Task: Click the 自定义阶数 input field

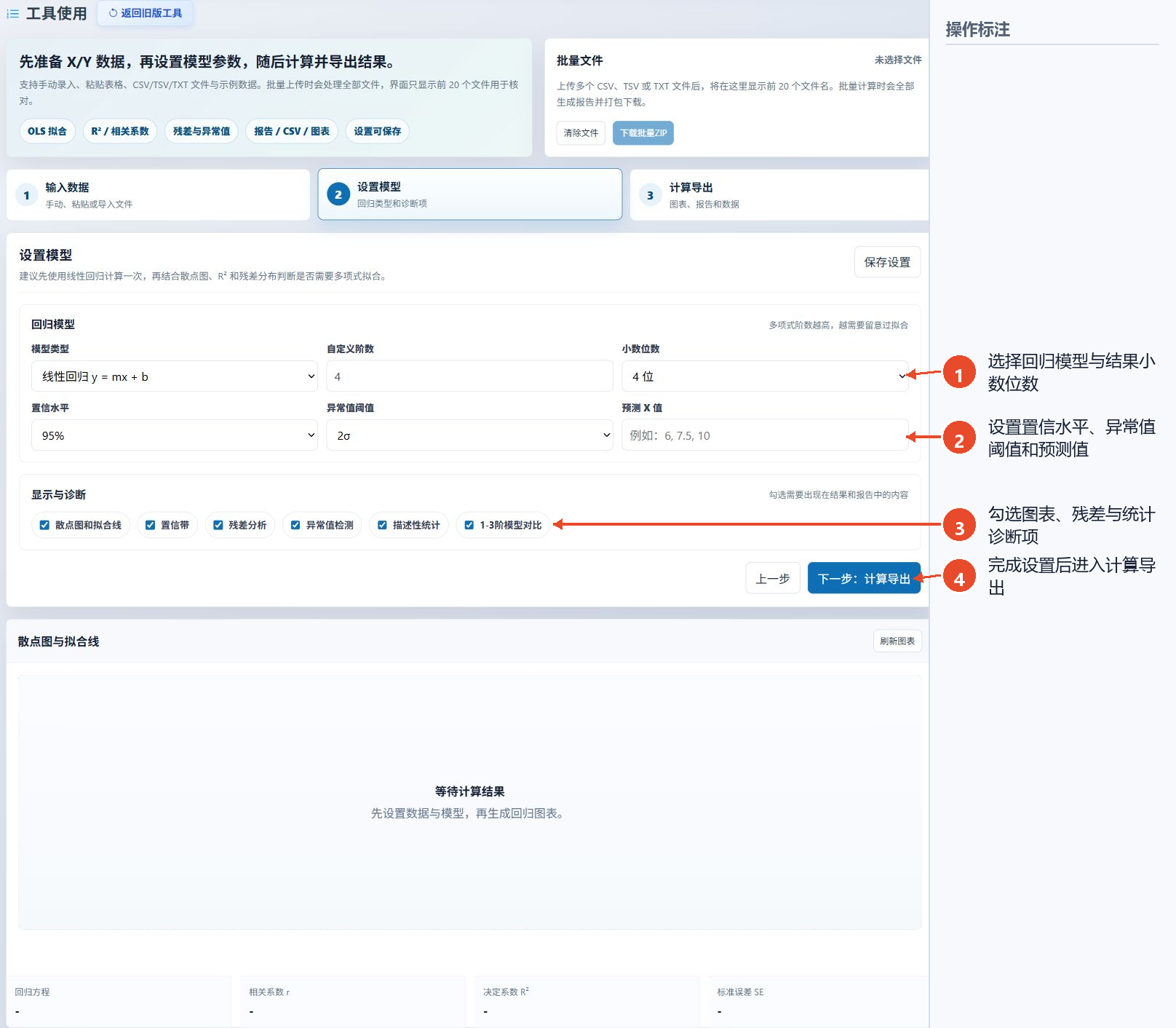Action: click(x=470, y=376)
